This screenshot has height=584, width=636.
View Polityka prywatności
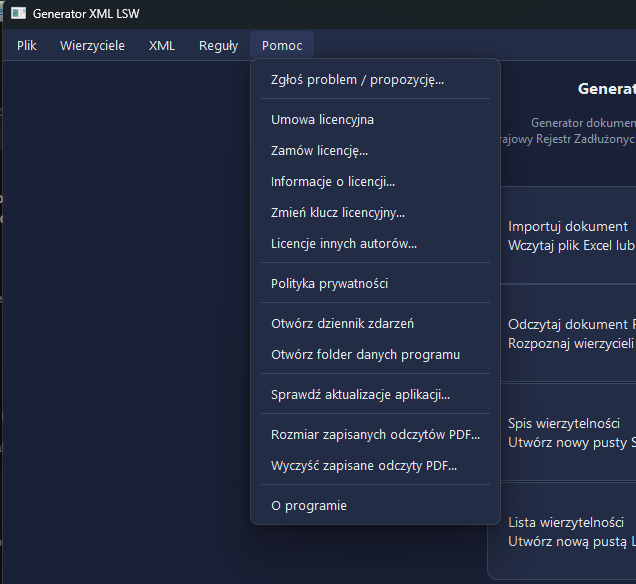pyautogui.click(x=376, y=283)
